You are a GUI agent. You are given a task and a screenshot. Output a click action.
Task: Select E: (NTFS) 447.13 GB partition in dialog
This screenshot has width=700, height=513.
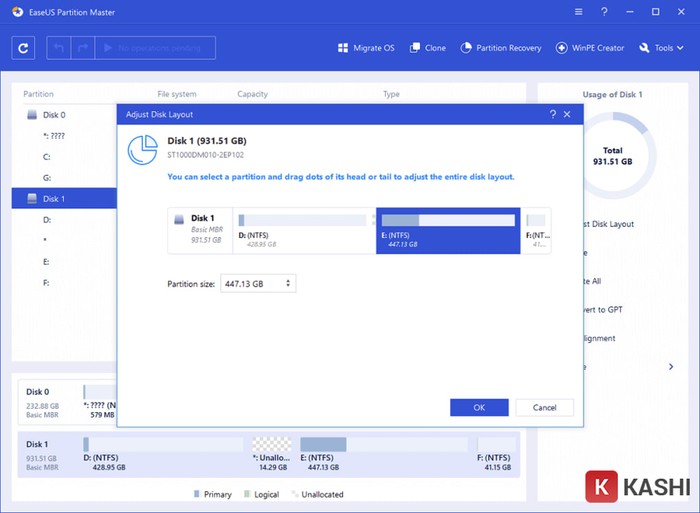pos(448,231)
